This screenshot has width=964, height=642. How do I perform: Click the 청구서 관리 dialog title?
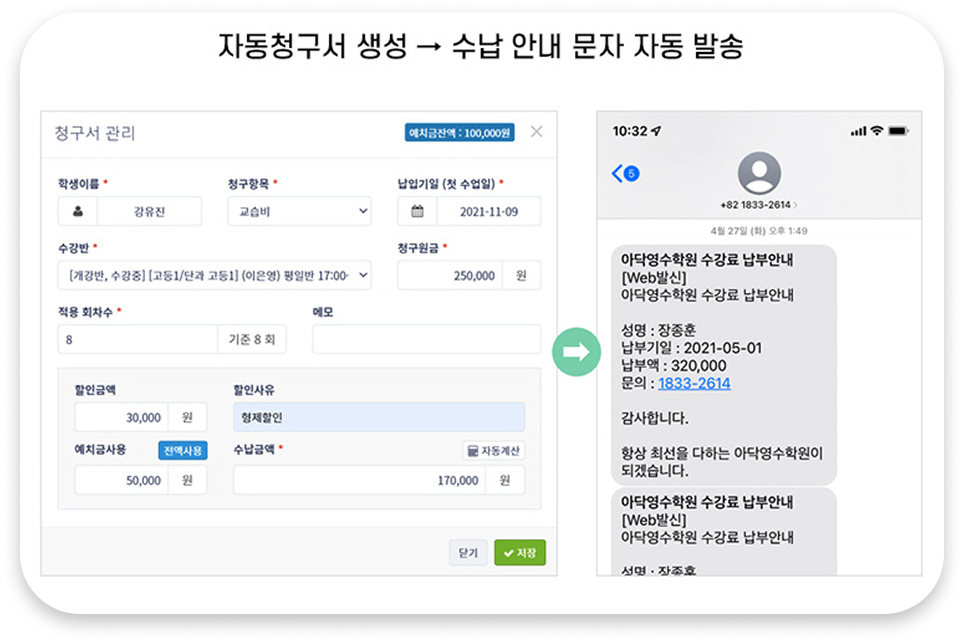click(95, 133)
